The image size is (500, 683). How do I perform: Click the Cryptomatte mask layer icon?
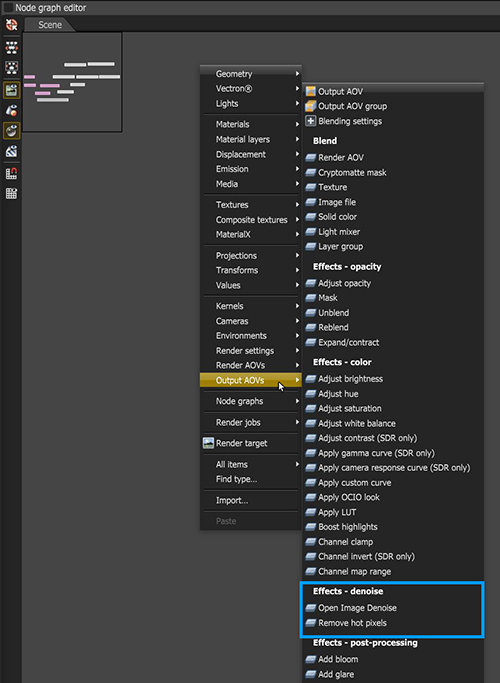[310, 172]
